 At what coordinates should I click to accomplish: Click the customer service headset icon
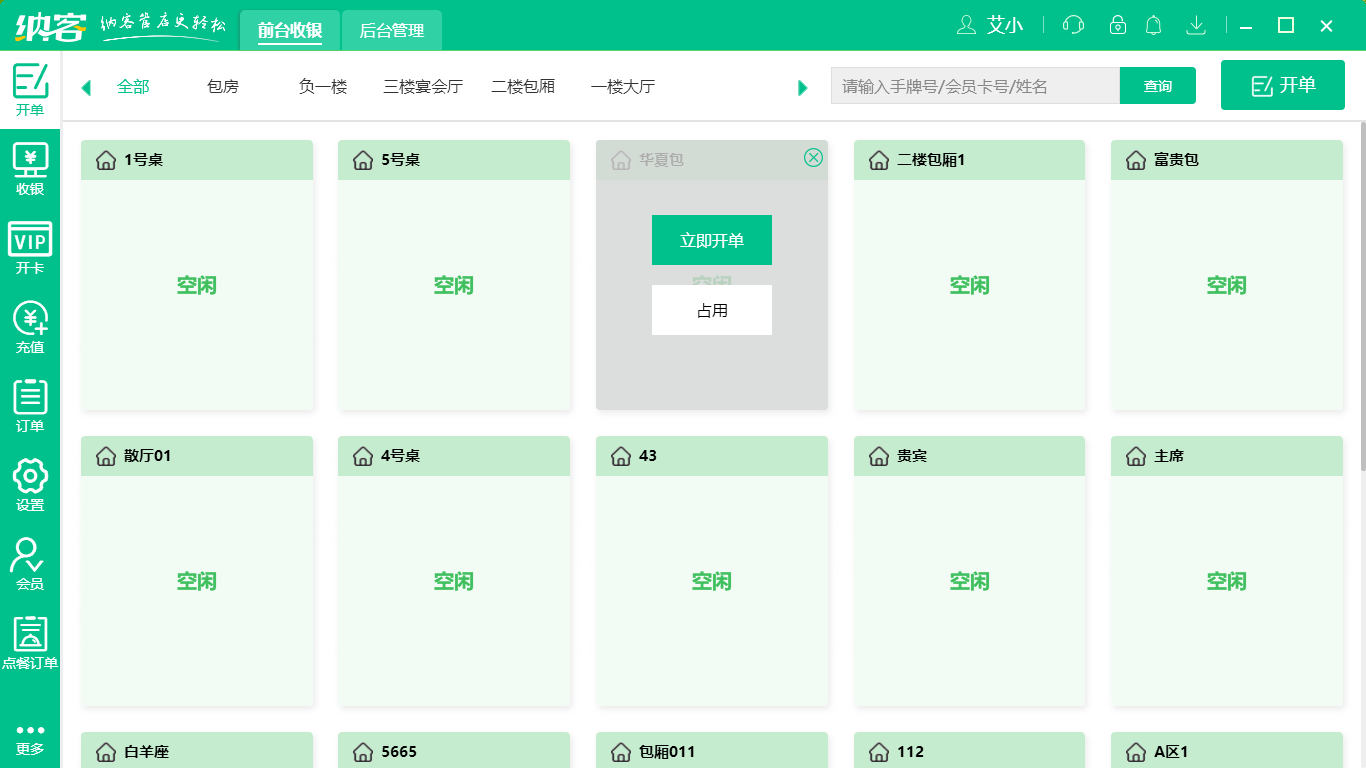coord(1073,25)
